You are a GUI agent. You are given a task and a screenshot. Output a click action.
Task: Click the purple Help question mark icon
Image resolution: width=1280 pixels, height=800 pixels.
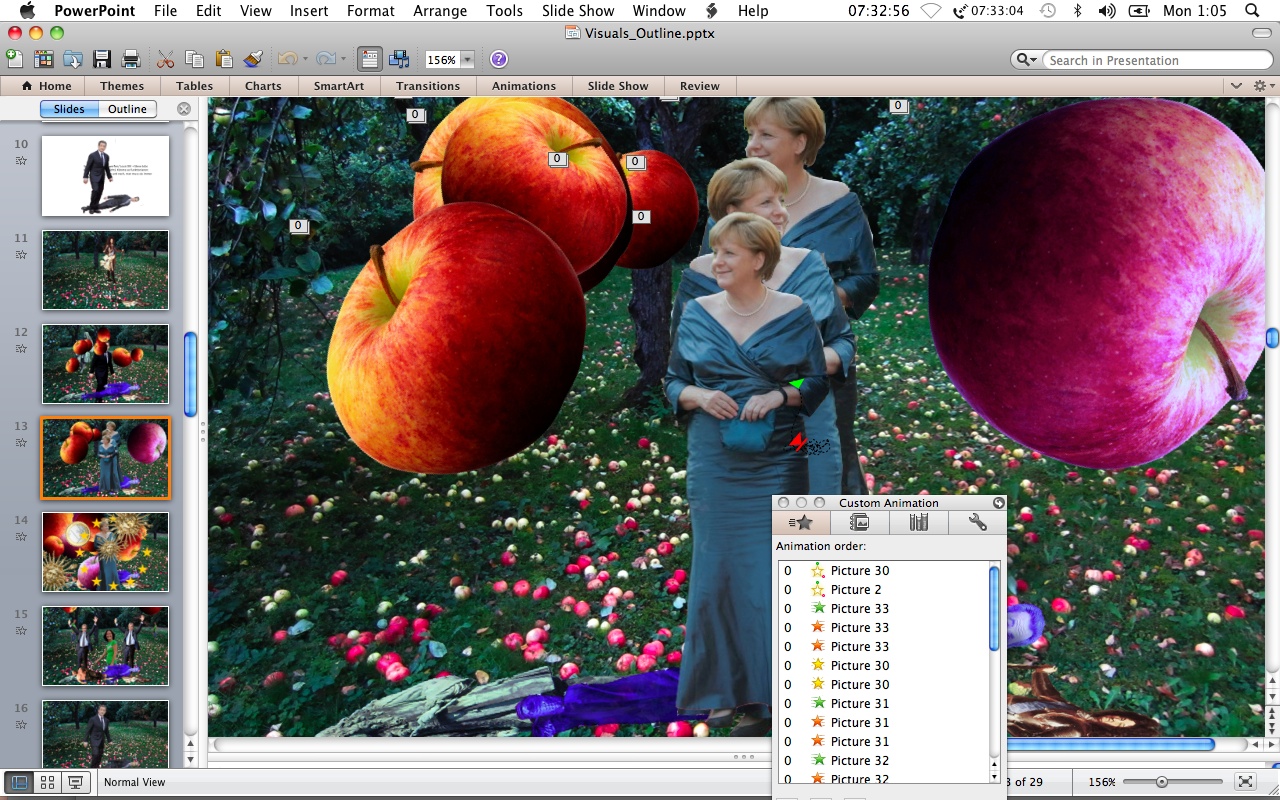point(498,60)
